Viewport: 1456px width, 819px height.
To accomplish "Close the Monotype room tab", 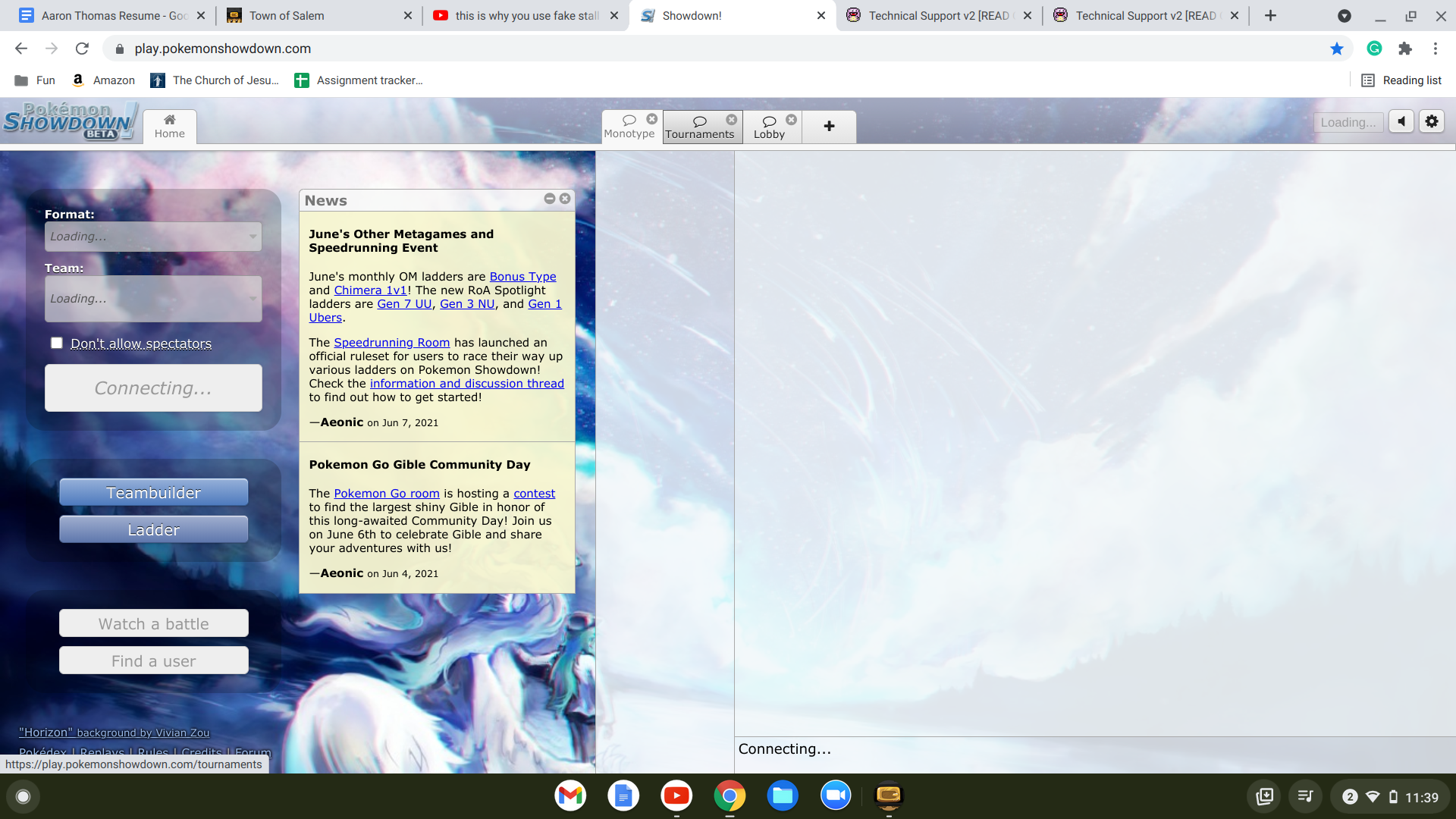I will coord(652,119).
